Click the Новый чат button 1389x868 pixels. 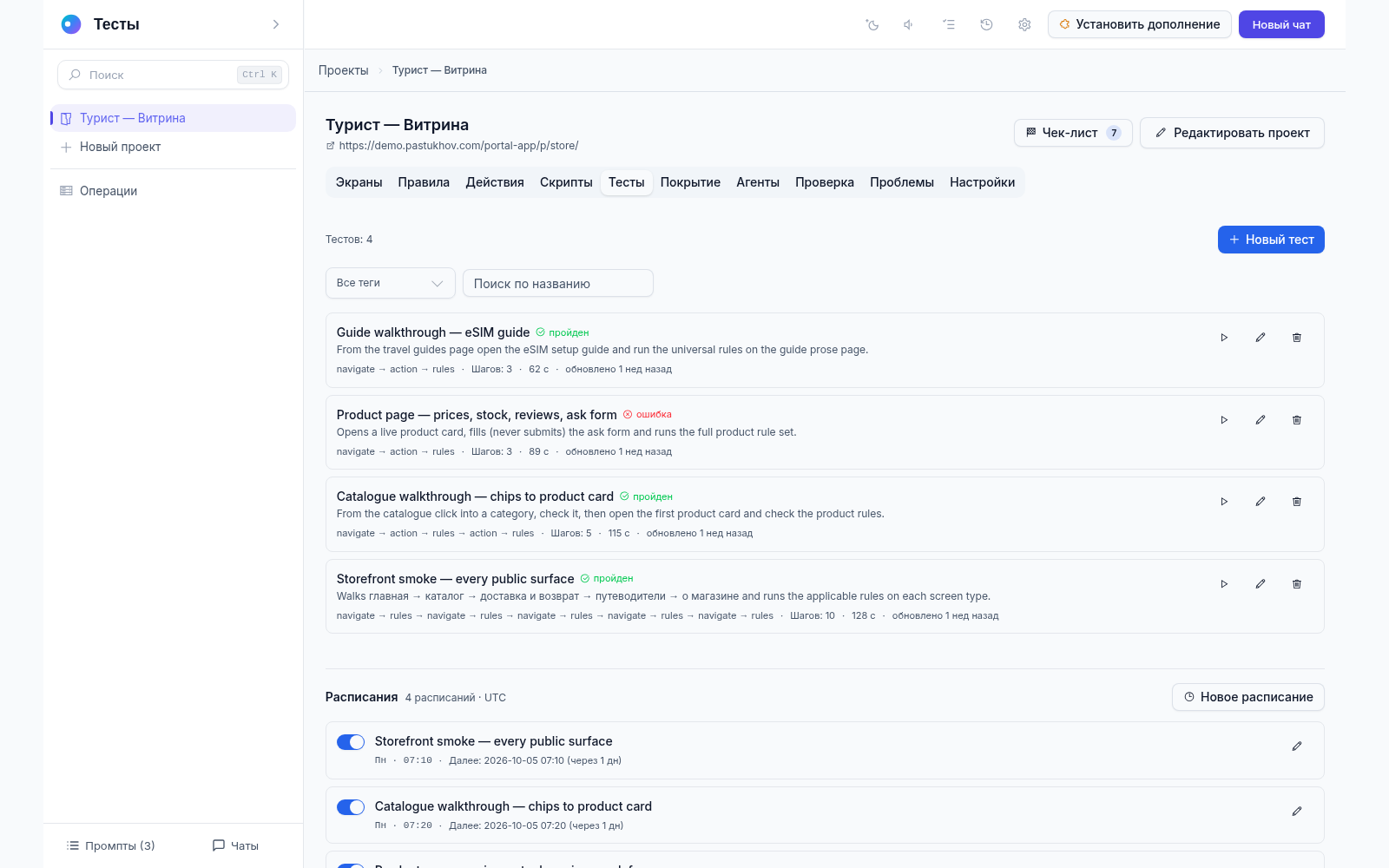1281,24
